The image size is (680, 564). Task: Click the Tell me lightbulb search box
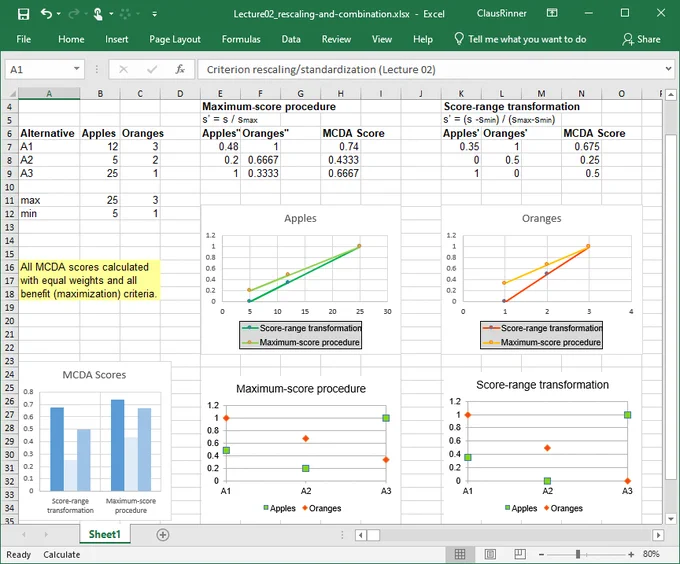(x=520, y=39)
